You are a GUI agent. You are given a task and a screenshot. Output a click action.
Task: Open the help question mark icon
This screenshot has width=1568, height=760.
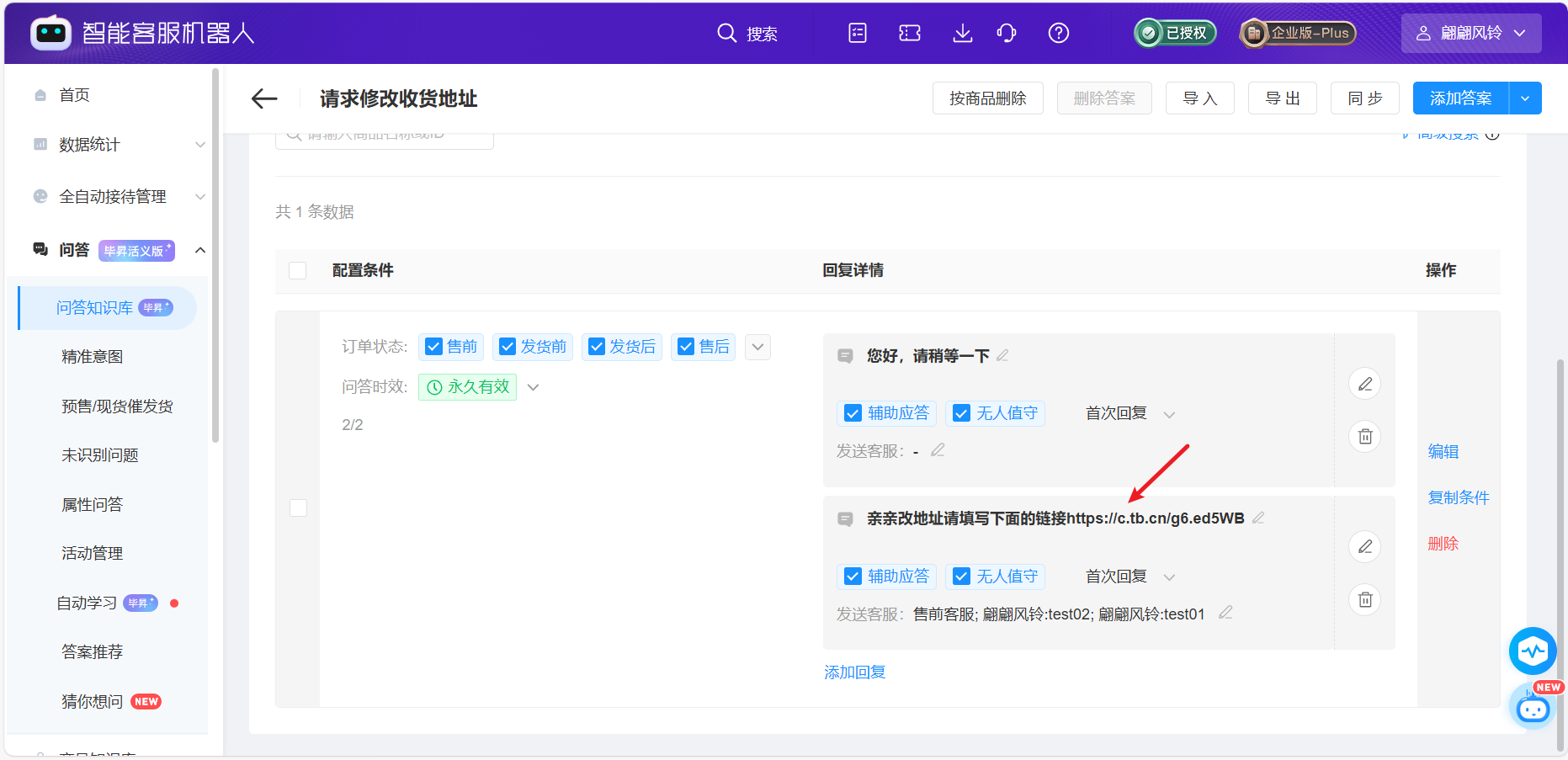(x=1059, y=33)
